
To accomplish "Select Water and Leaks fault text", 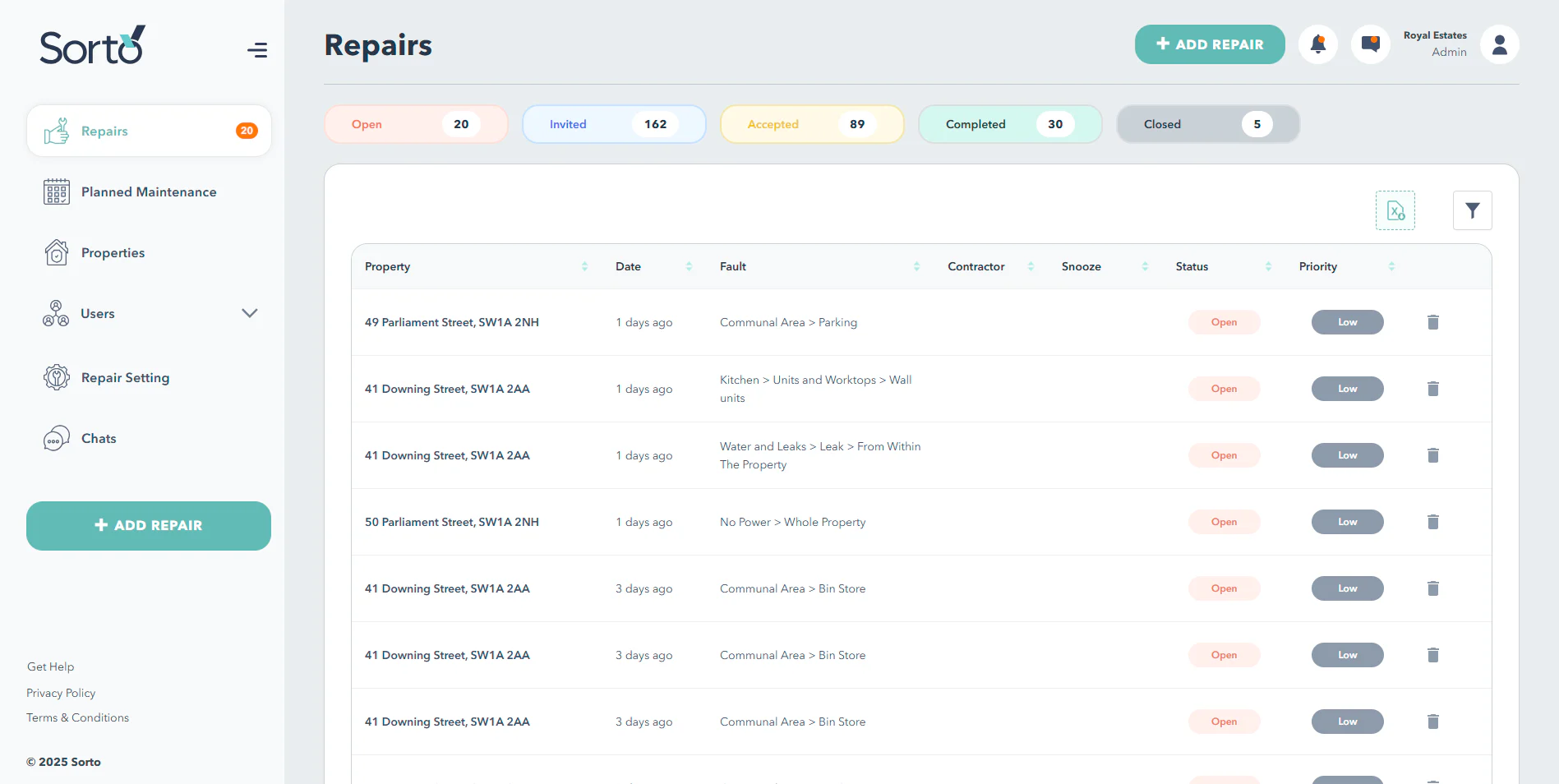I will point(820,455).
